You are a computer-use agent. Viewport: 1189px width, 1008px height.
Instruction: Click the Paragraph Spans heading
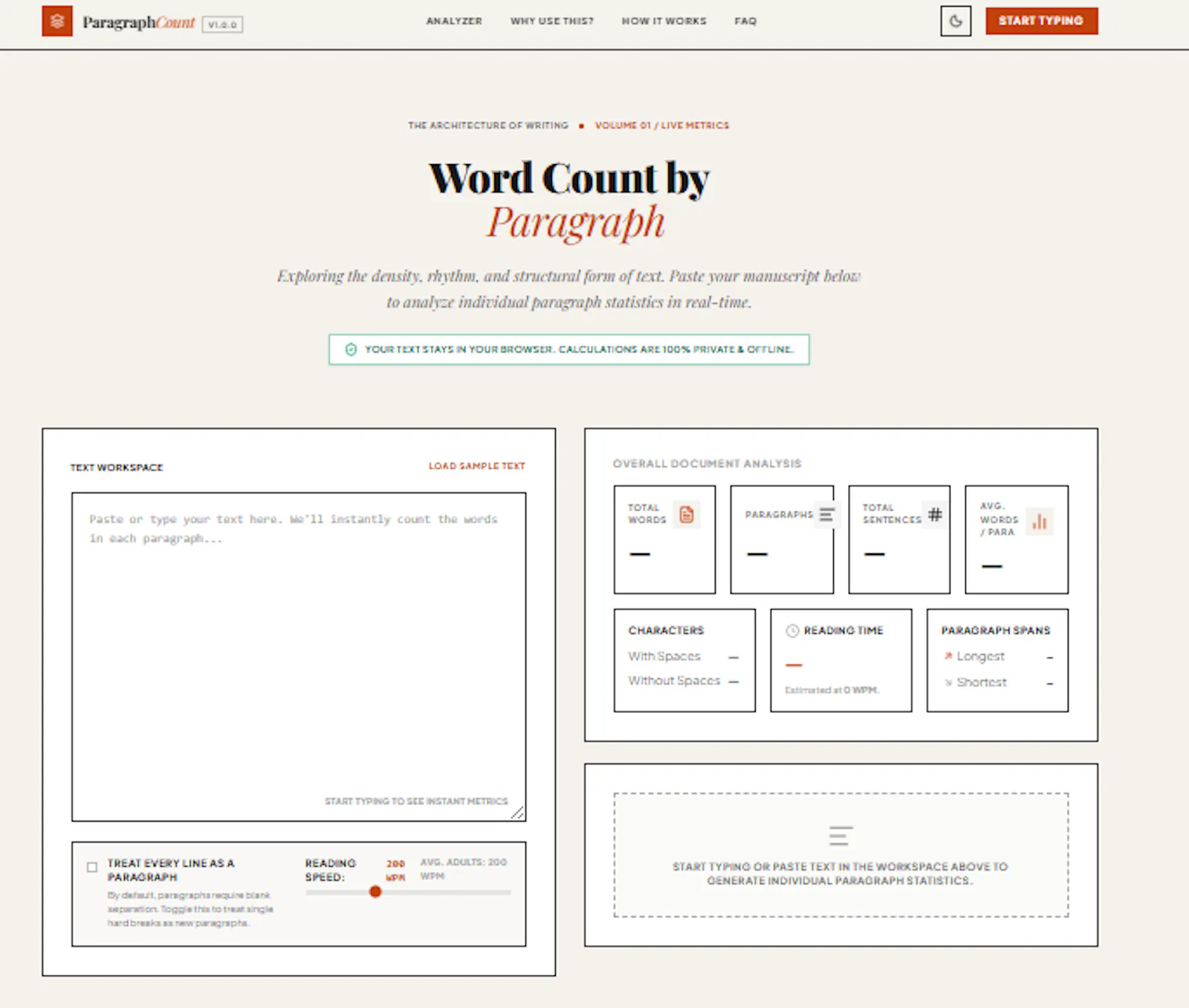pyautogui.click(x=996, y=630)
